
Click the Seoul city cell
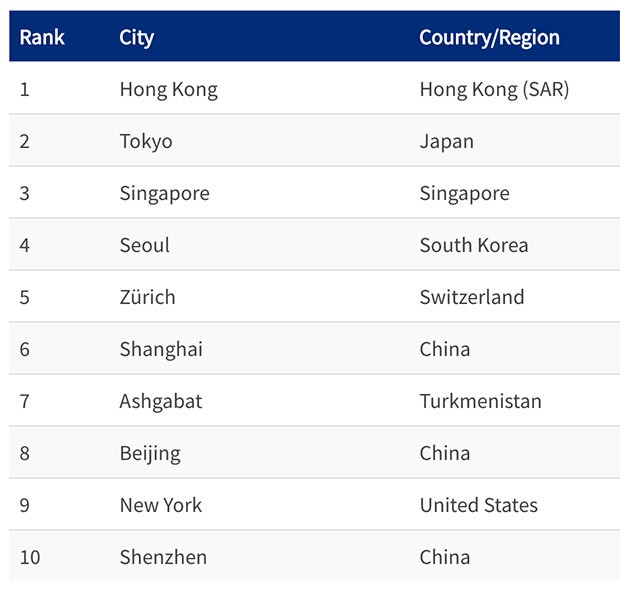145,246
